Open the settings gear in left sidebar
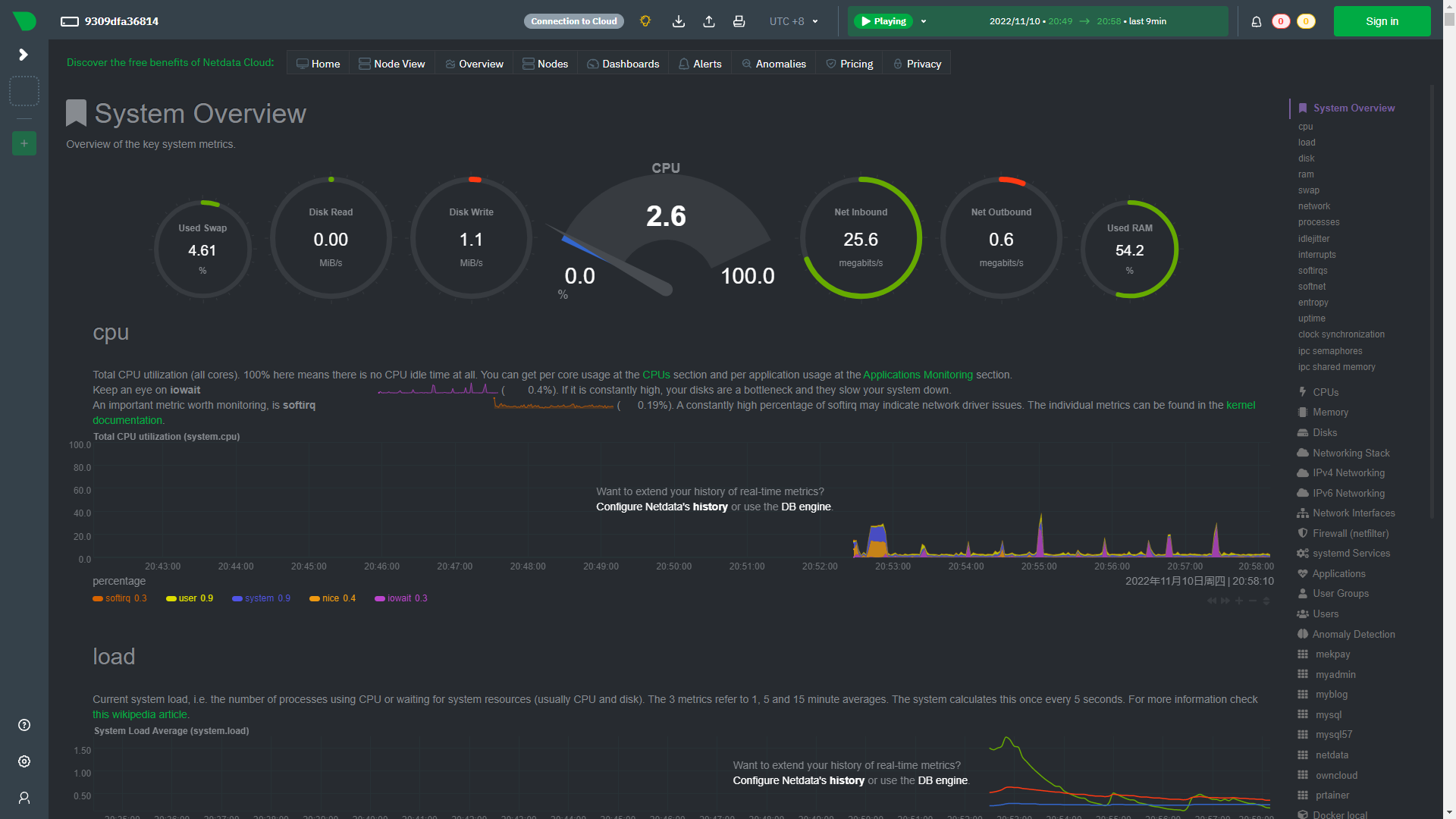The image size is (1456, 819). [24, 761]
